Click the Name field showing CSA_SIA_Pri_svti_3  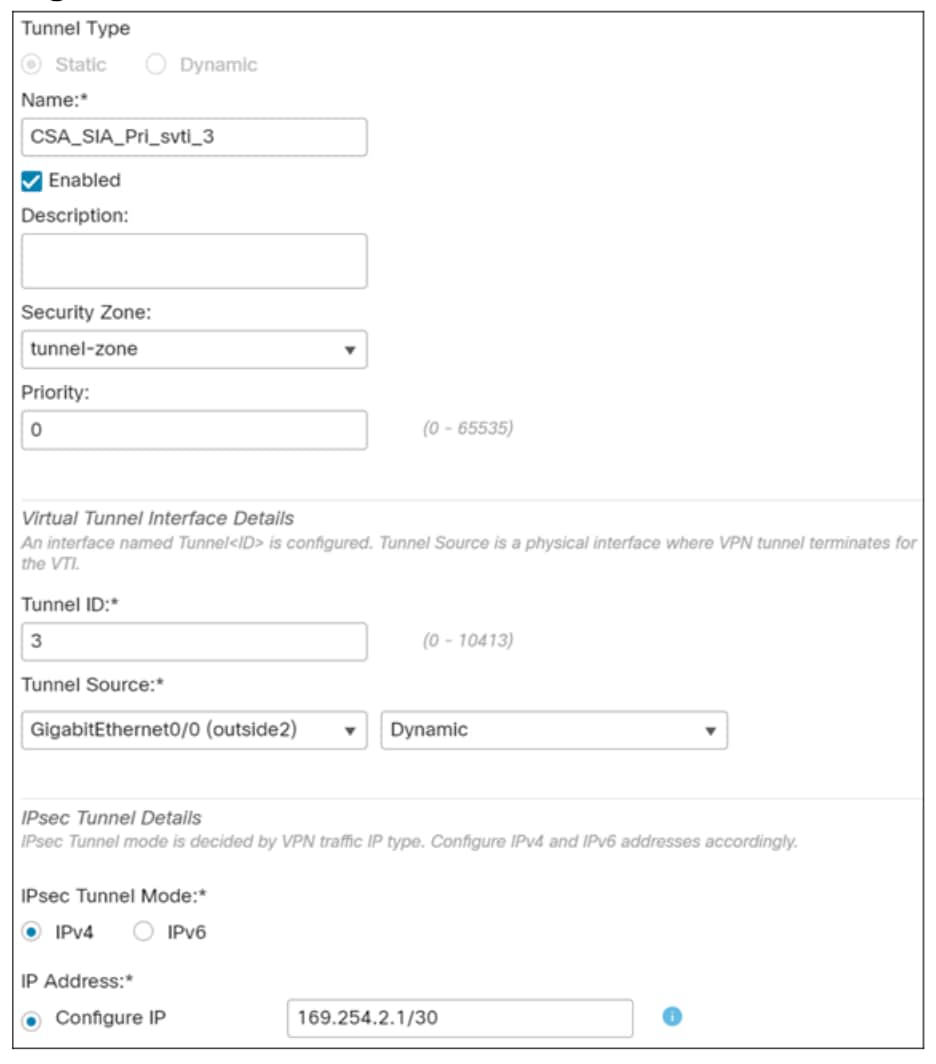(x=190, y=130)
